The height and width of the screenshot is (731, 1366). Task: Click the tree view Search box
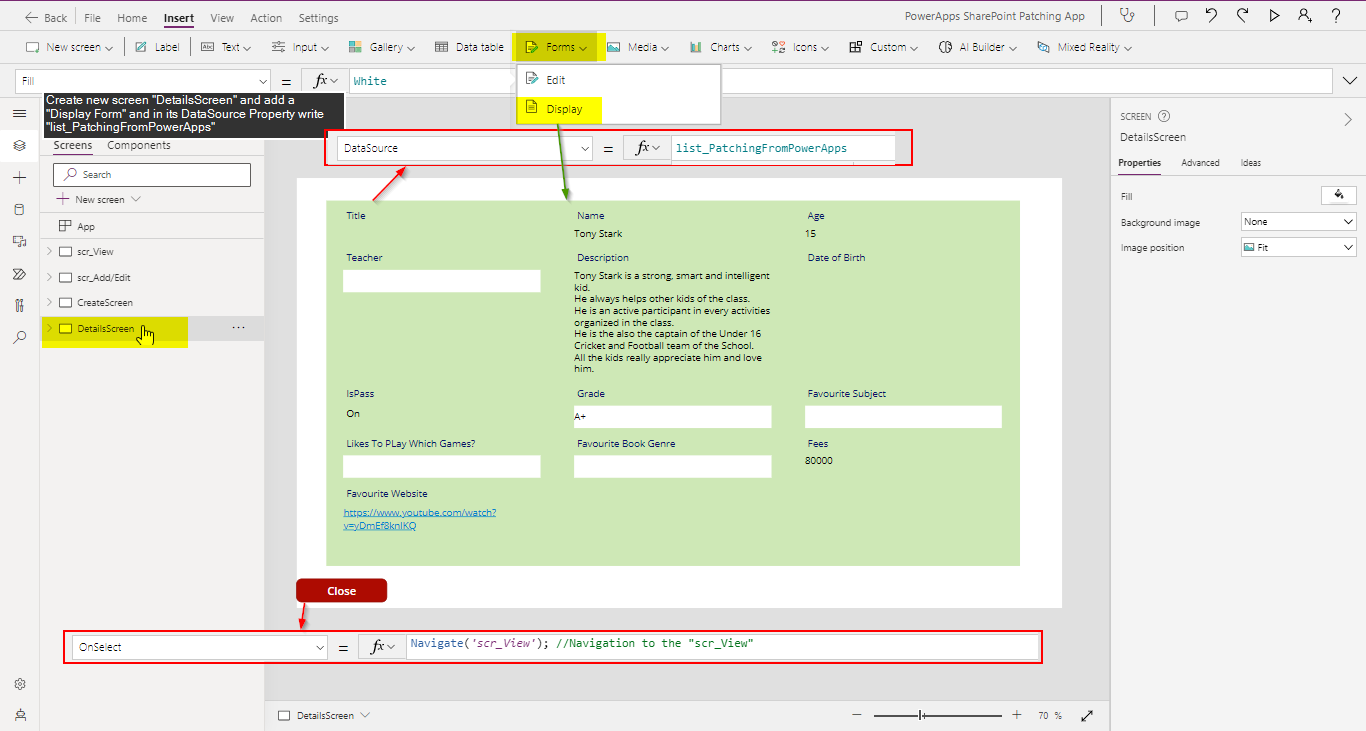coord(152,174)
